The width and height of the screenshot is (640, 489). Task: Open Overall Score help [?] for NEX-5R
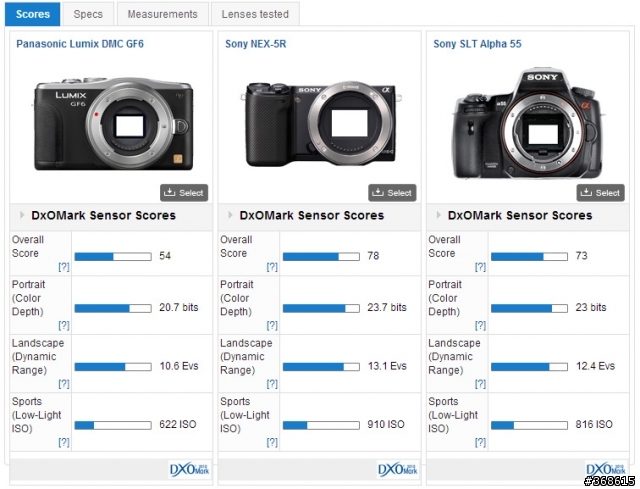[x=272, y=267]
